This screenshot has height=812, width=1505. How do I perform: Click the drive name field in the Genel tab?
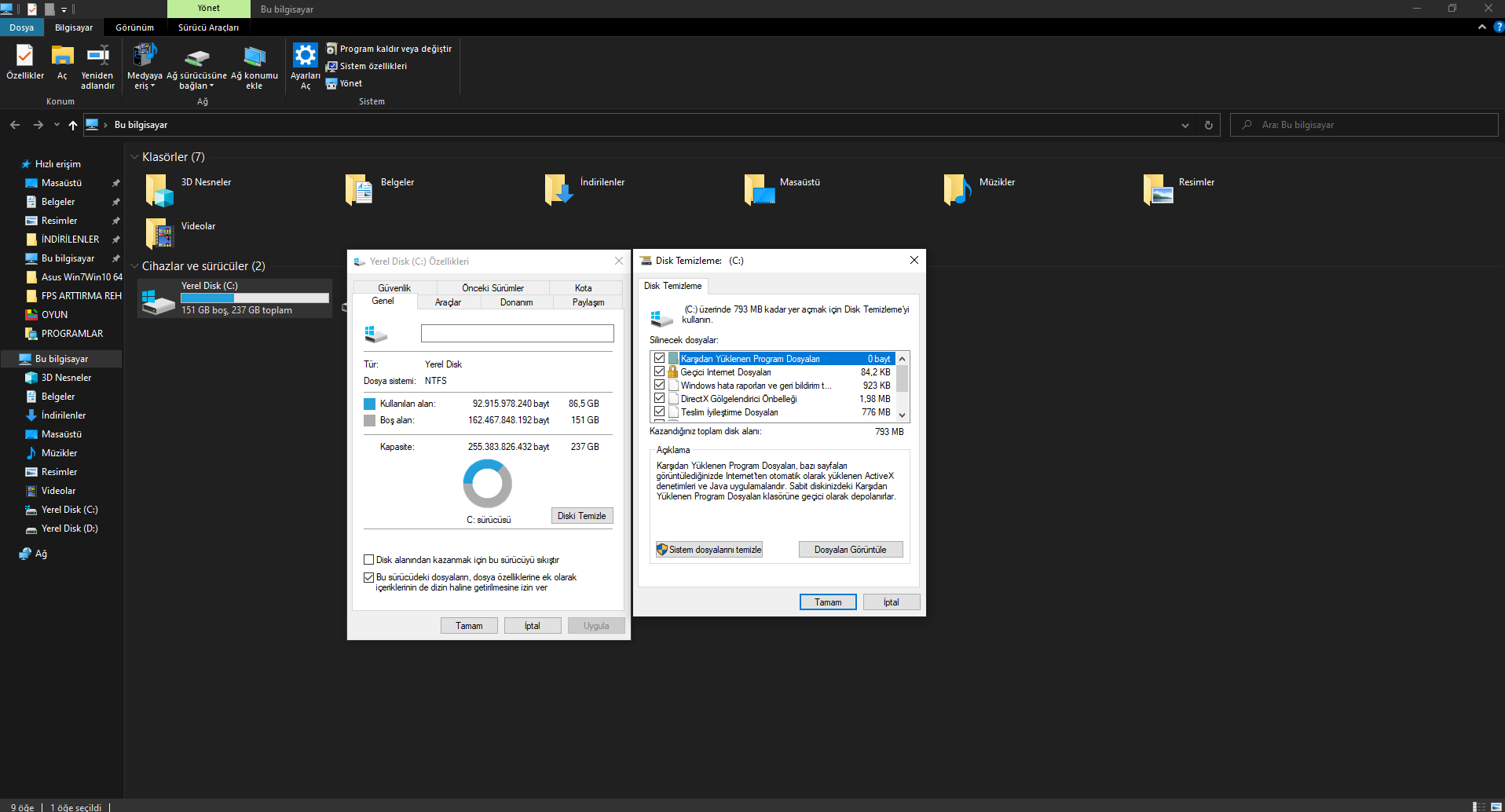tap(518, 334)
